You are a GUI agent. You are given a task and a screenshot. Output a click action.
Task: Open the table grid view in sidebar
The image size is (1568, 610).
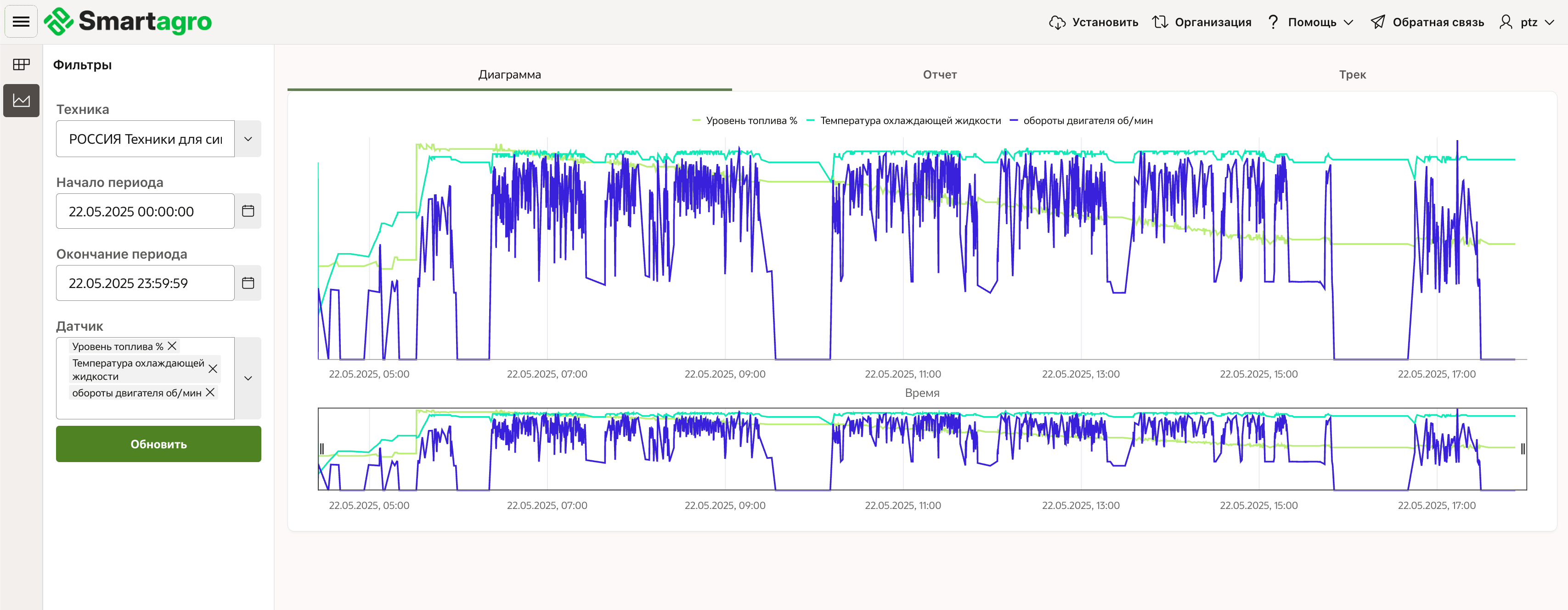click(21, 64)
